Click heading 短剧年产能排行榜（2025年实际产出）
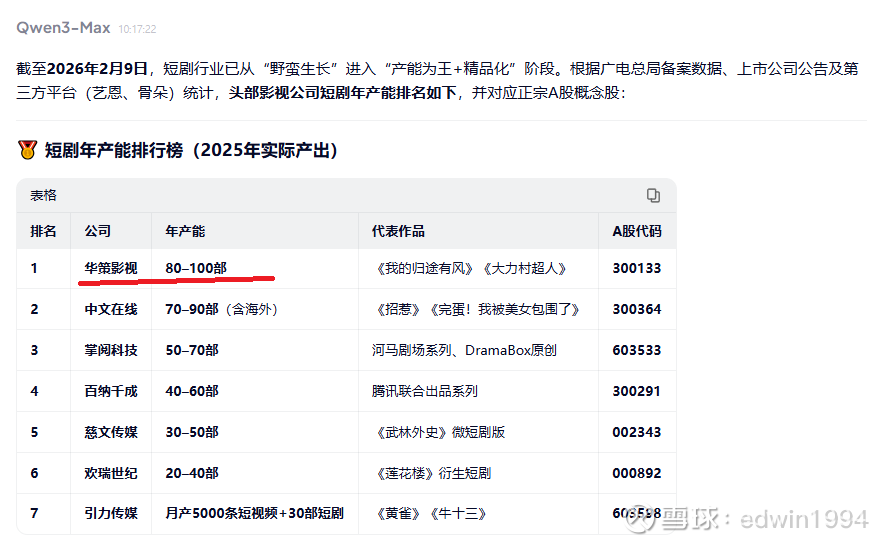The image size is (894, 546). tap(192, 150)
